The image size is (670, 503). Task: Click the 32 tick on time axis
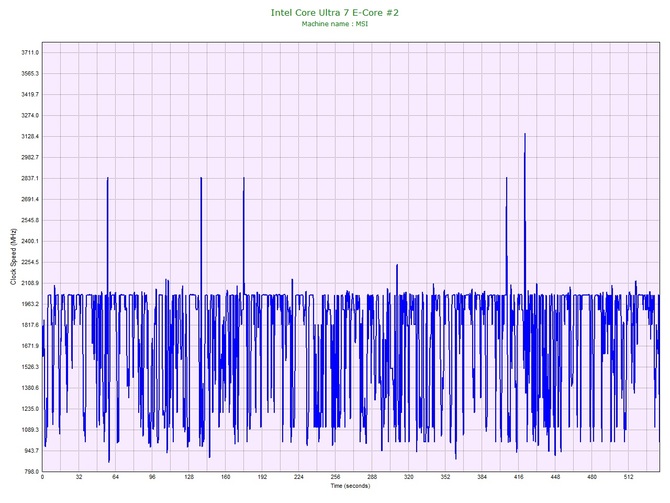tap(79, 477)
